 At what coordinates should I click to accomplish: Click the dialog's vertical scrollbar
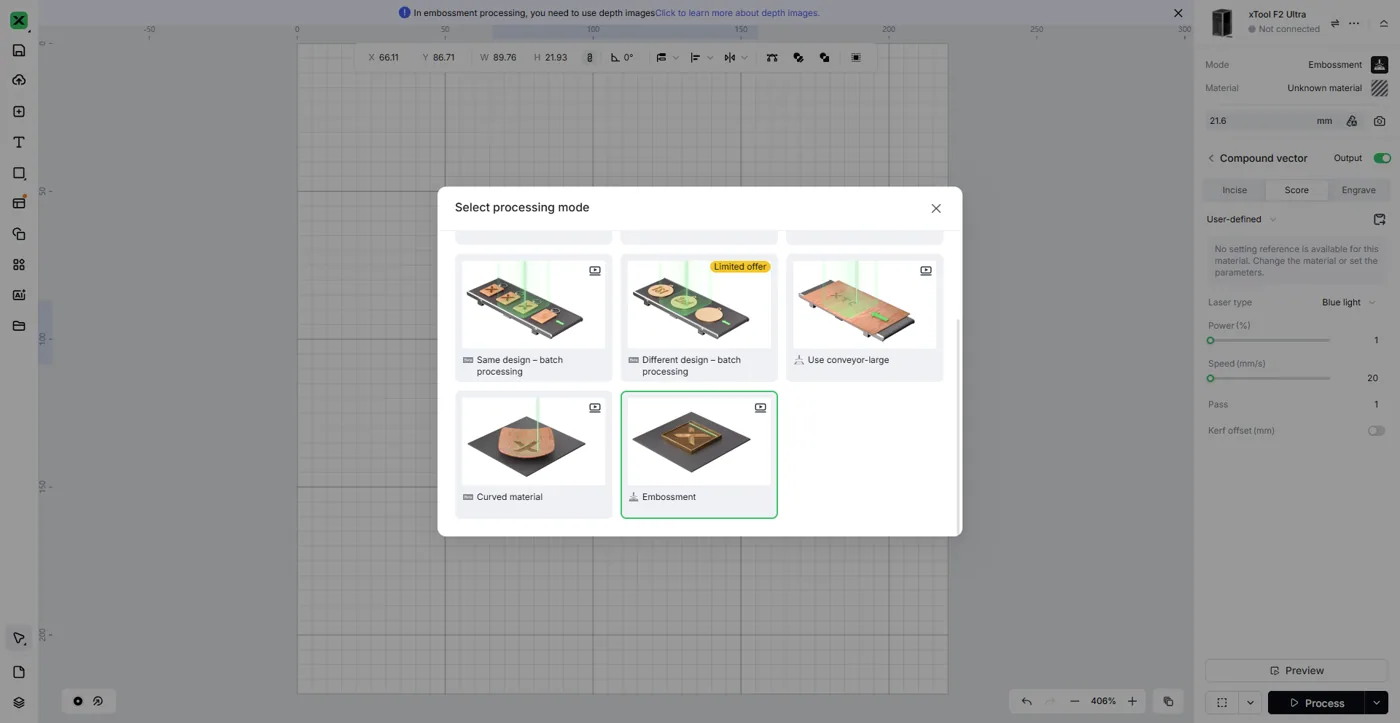tap(958, 425)
